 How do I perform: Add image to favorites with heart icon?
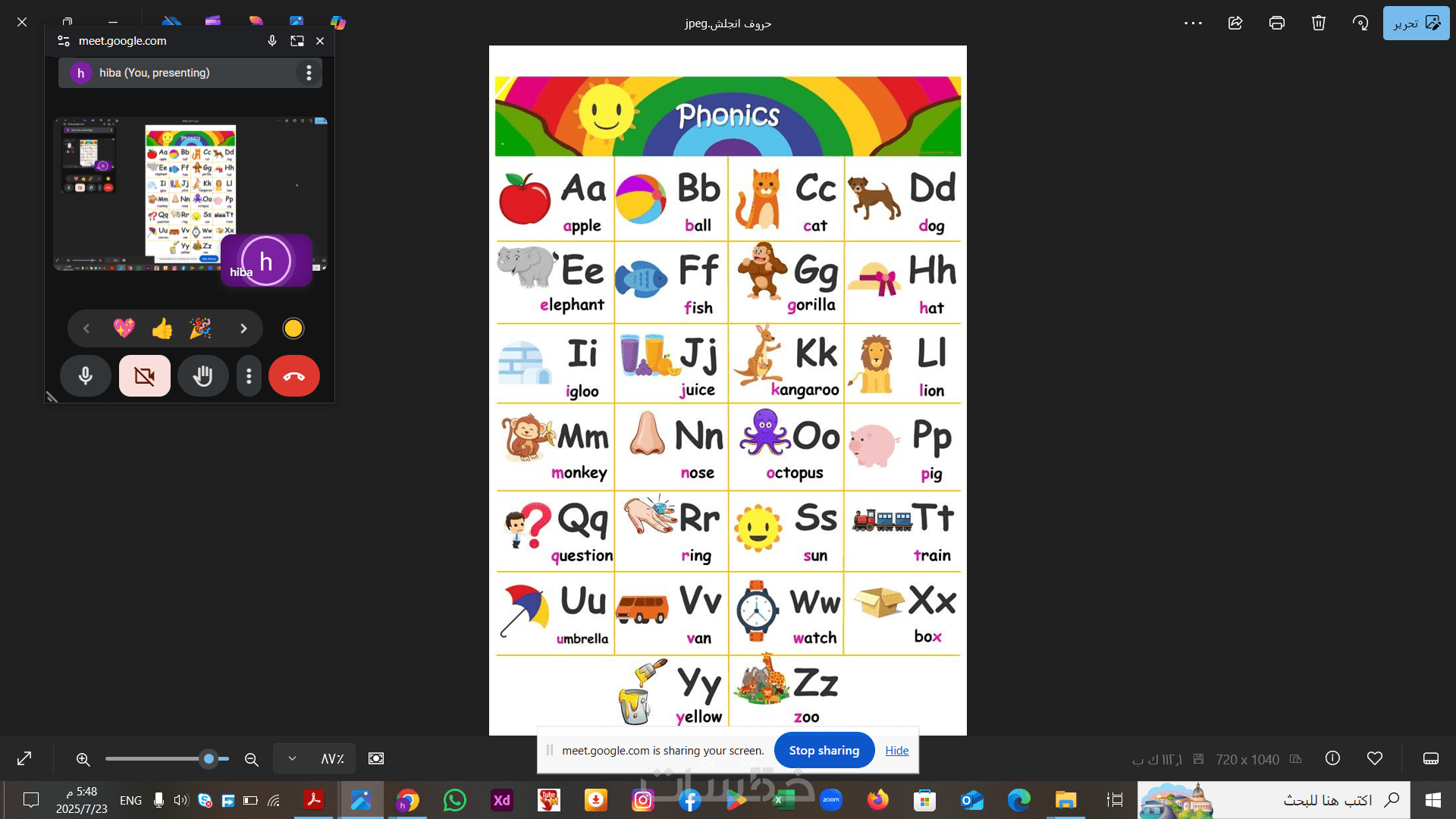tap(1374, 758)
